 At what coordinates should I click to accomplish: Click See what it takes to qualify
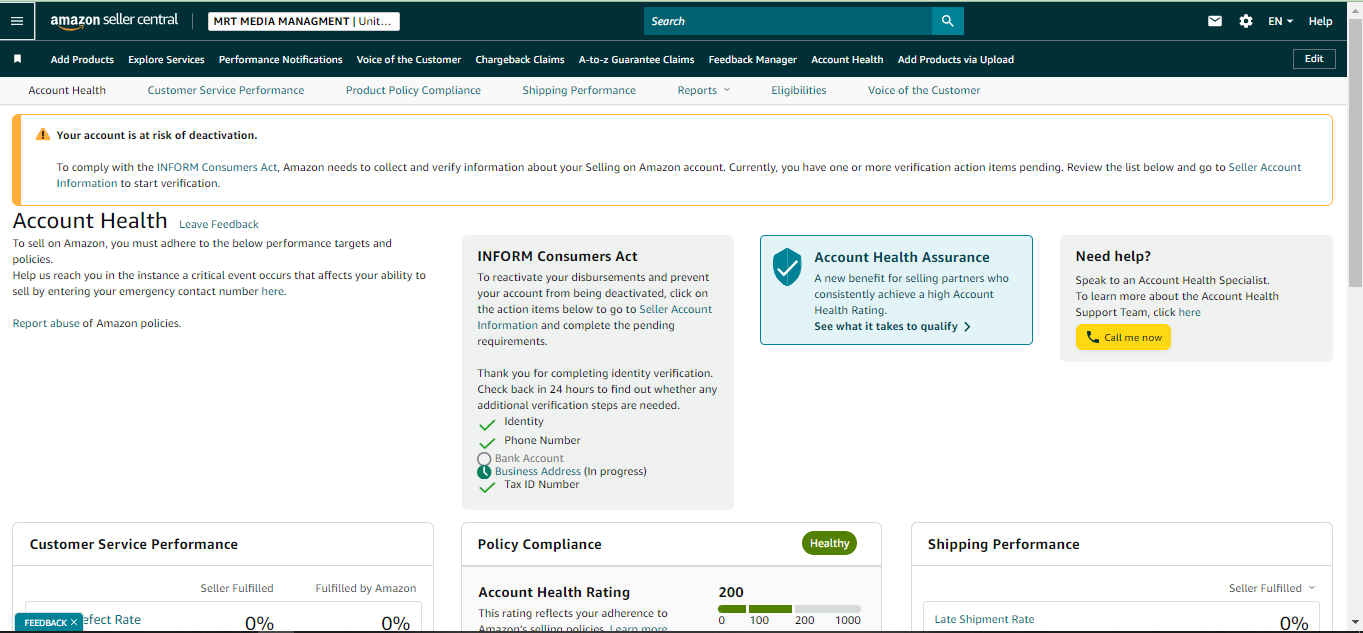pos(886,327)
